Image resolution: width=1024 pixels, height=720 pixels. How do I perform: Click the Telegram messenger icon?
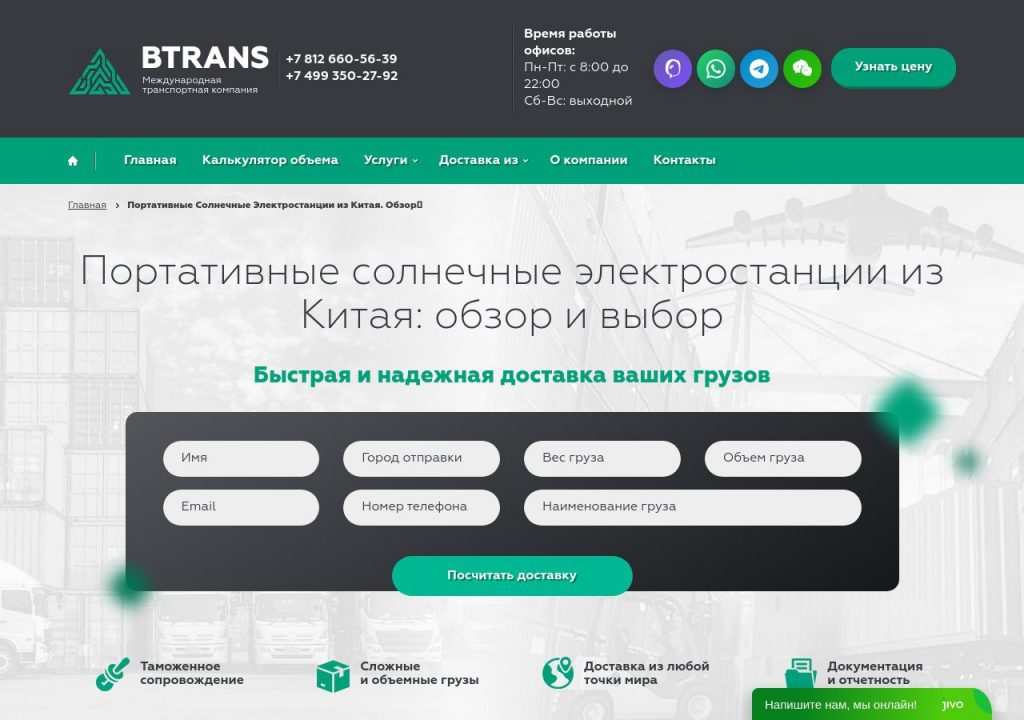(x=759, y=69)
